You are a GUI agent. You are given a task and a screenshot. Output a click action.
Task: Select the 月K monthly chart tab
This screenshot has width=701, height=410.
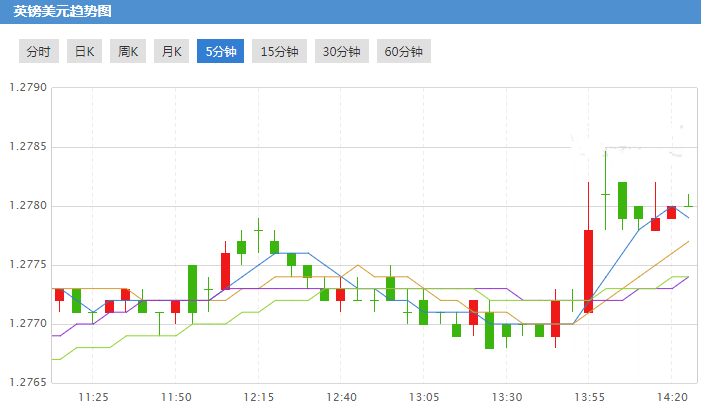tap(171, 52)
